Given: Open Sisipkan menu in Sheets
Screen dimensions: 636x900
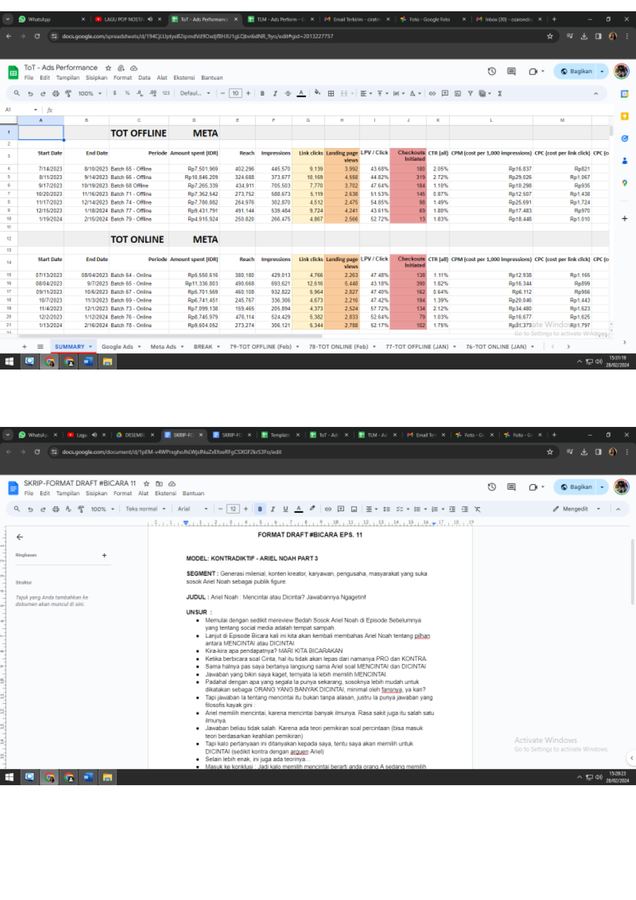Looking at the screenshot, I should coord(96,77).
